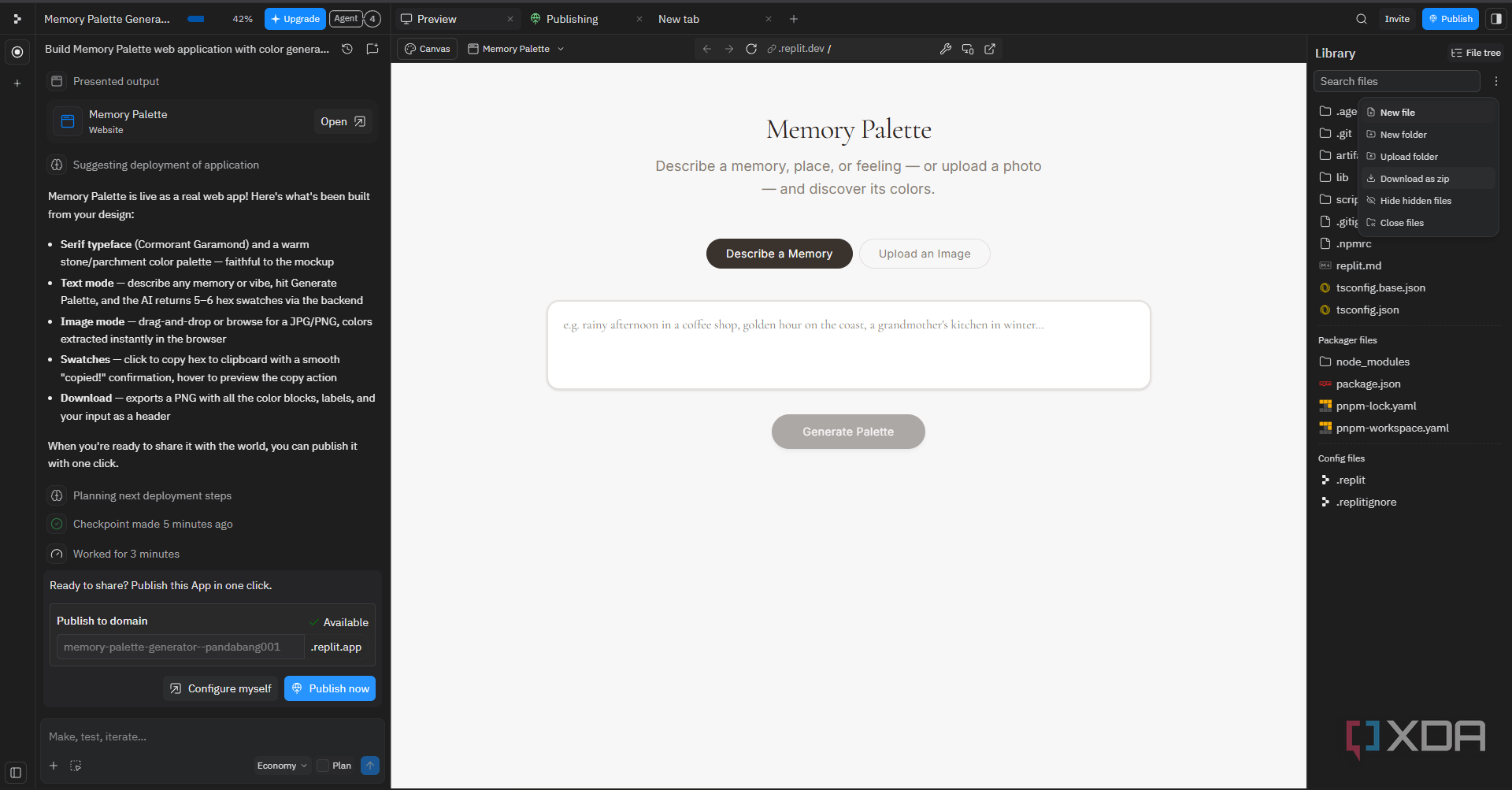Expand the .git folder
The image size is (1512, 790).
tap(1336, 133)
